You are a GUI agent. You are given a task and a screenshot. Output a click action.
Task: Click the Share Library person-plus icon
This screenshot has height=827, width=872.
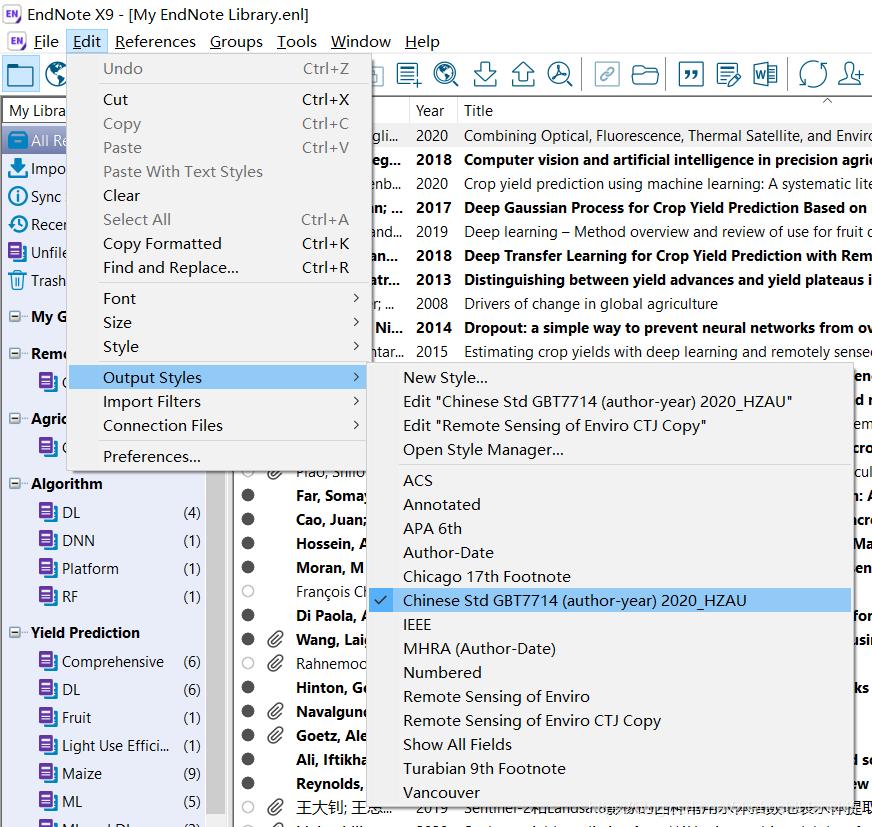point(851,74)
